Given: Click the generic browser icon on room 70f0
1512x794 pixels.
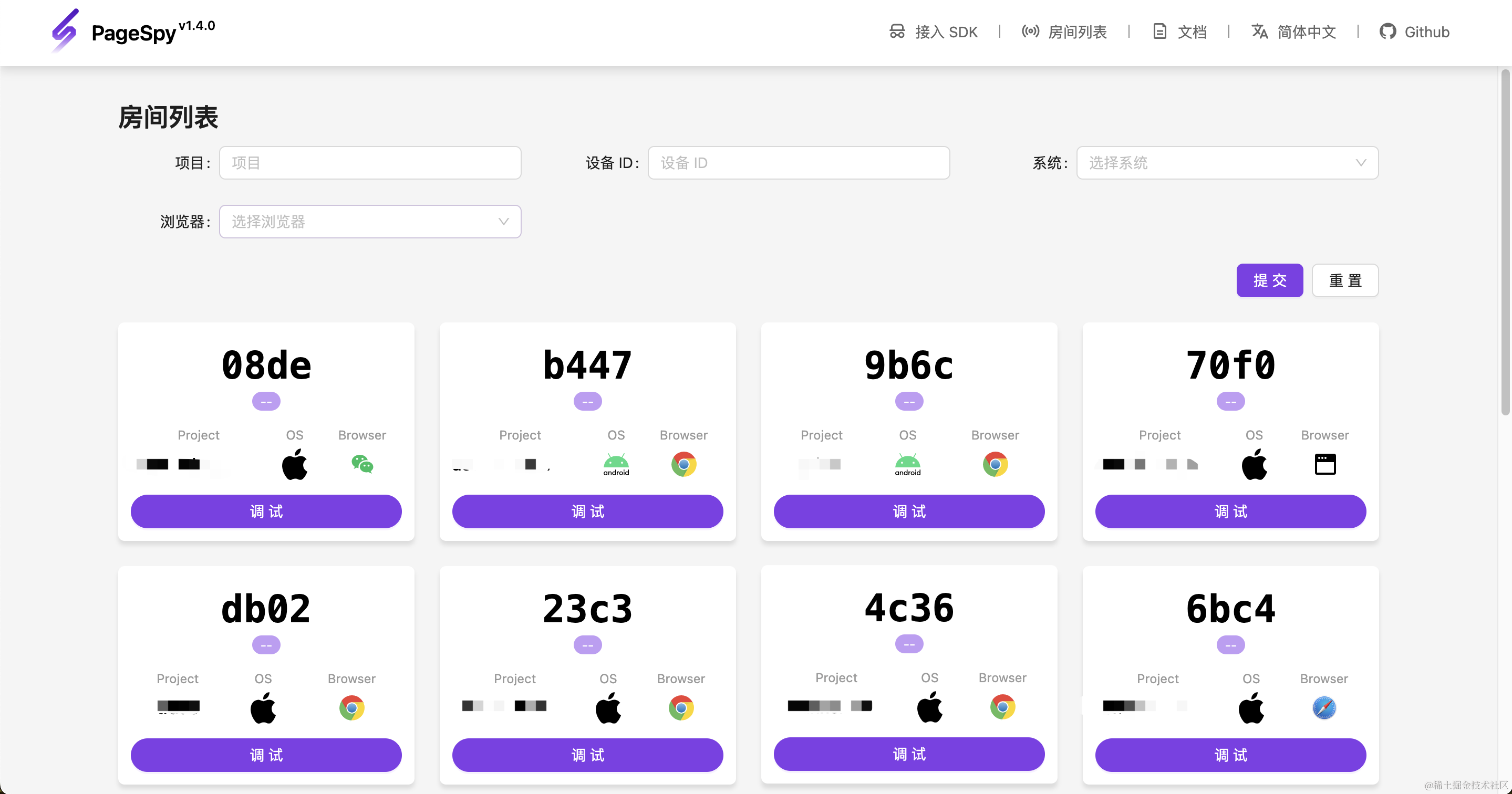Looking at the screenshot, I should click(1325, 464).
